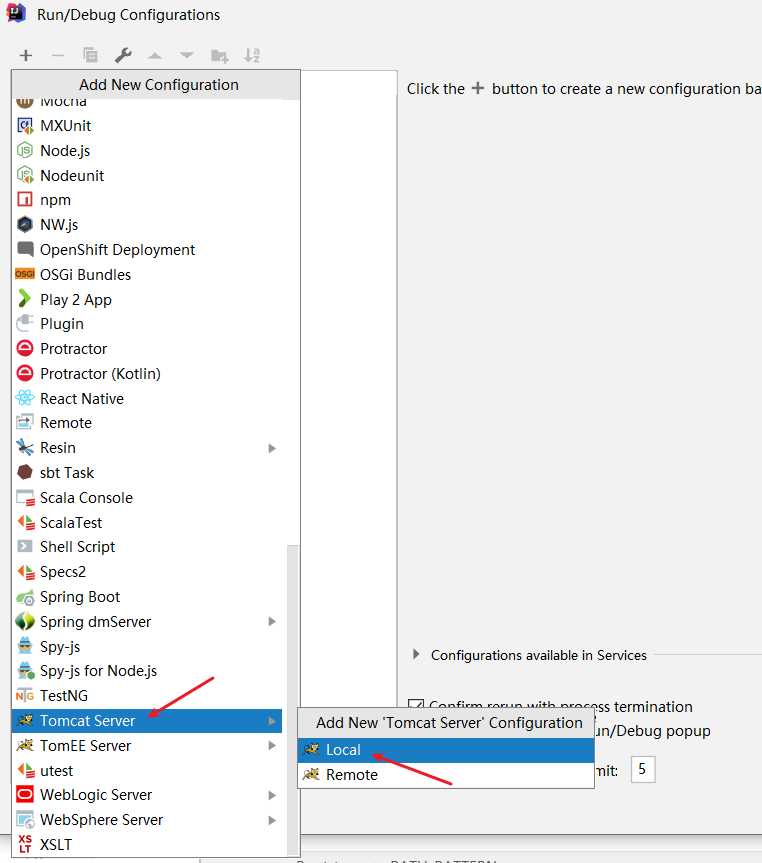This screenshot has height=863, width=762.
Task: Click the Play 2 App icon
Action: pos(25,299)
